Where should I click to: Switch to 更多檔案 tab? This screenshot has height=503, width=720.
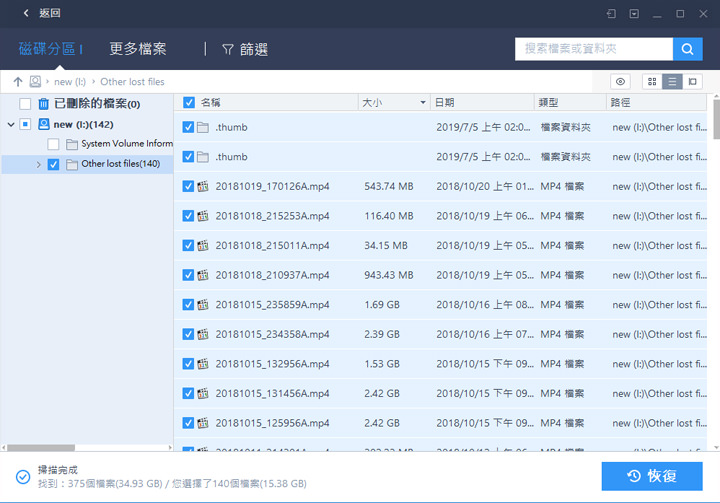coord(138,49)
